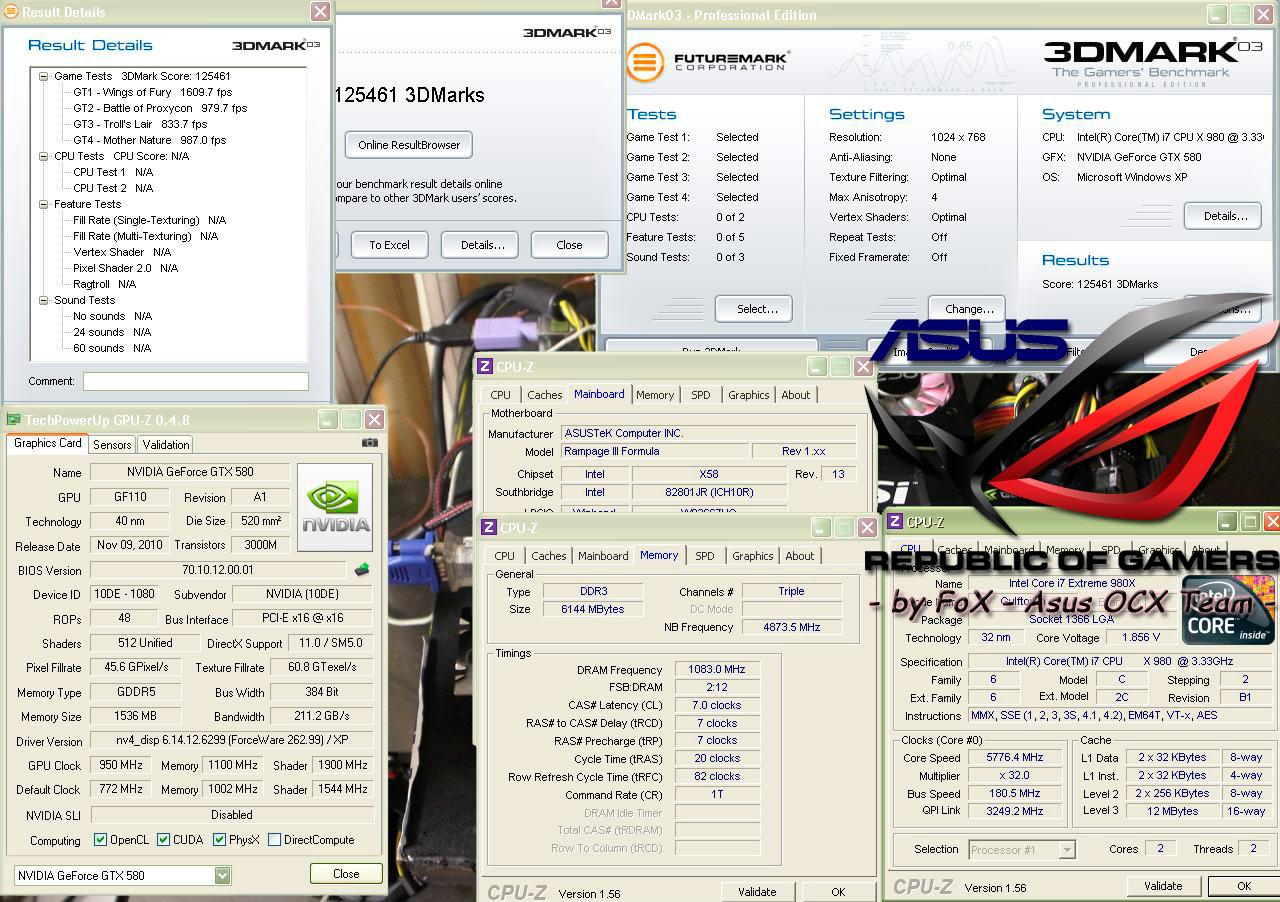Click the Z icon of CPU-Z Mainboard window
Image resolution: width=1280 pixels, height=902 pixels.
(485, 367)
